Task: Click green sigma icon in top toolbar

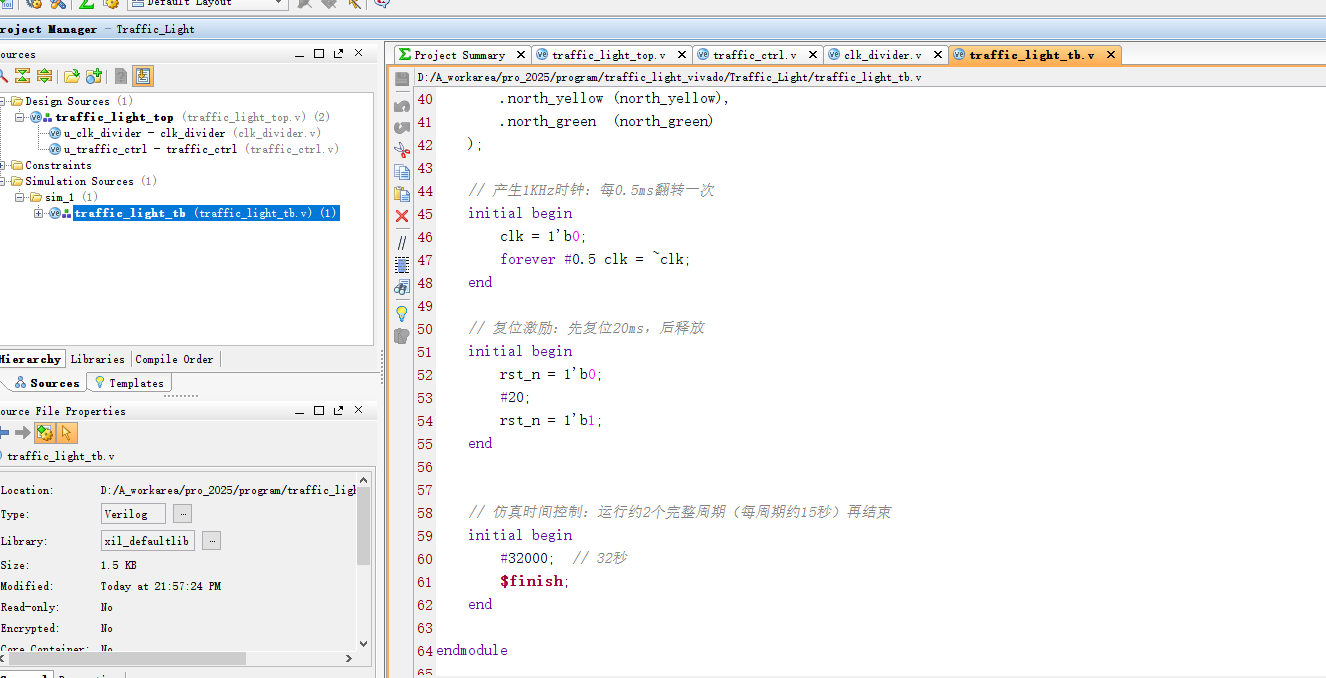Action: 87,3
